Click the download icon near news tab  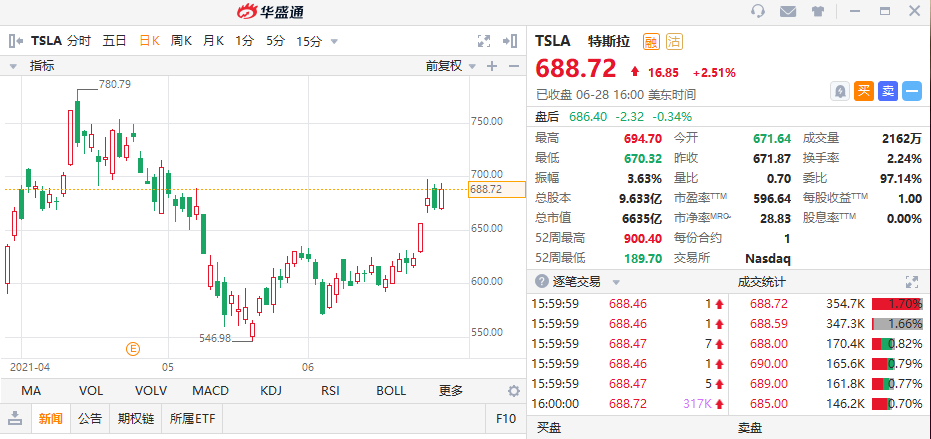pos(15,418)
